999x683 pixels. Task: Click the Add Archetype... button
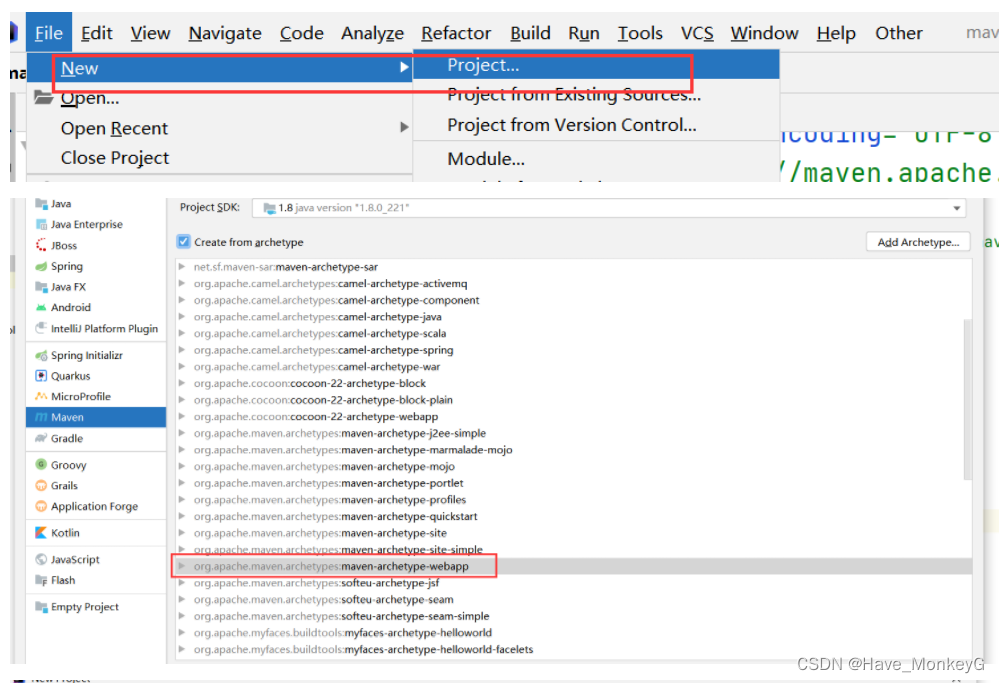click(918, 242)
